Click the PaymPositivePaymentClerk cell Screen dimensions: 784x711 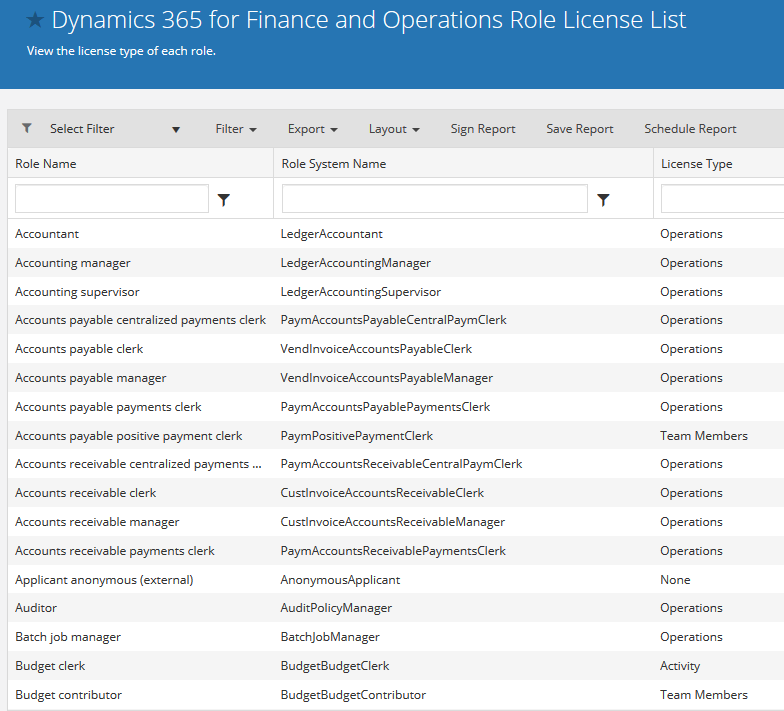[356, 436]
